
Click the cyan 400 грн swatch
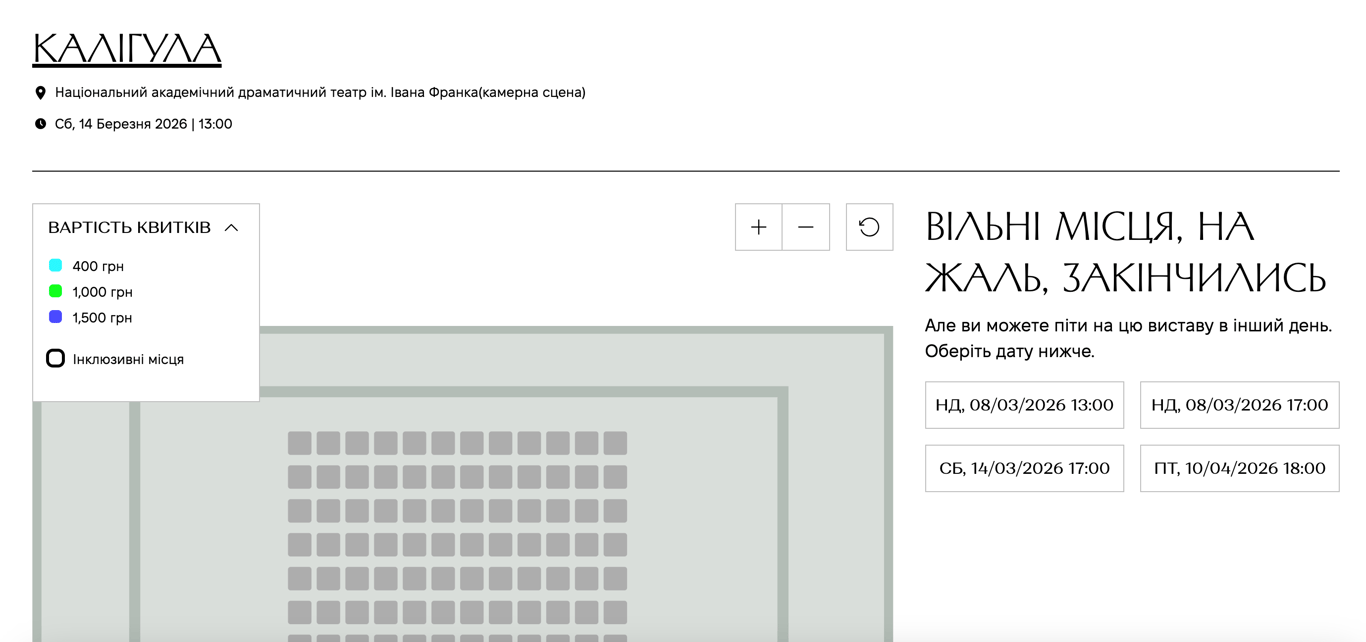point(56,265)
